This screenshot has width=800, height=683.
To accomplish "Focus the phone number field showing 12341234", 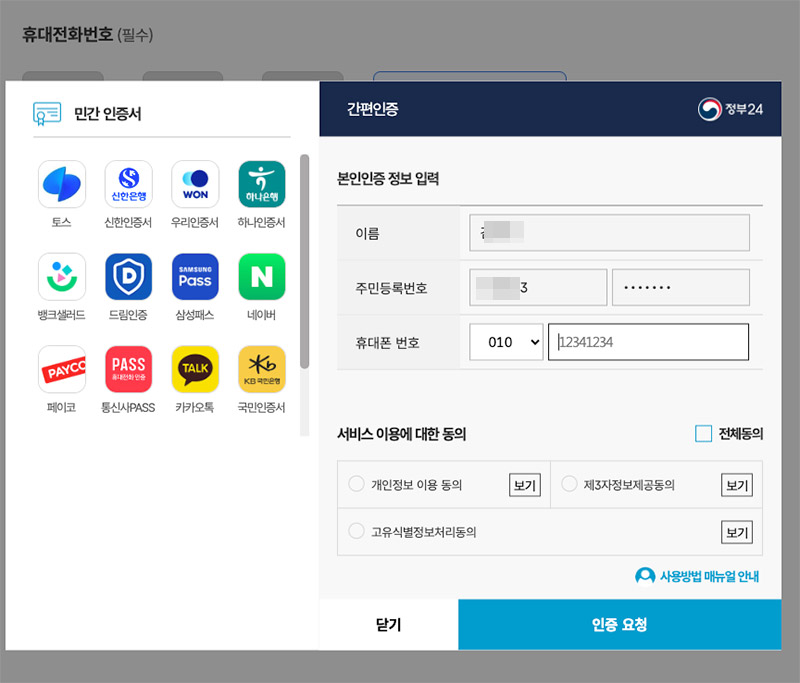I will [648, 342].
